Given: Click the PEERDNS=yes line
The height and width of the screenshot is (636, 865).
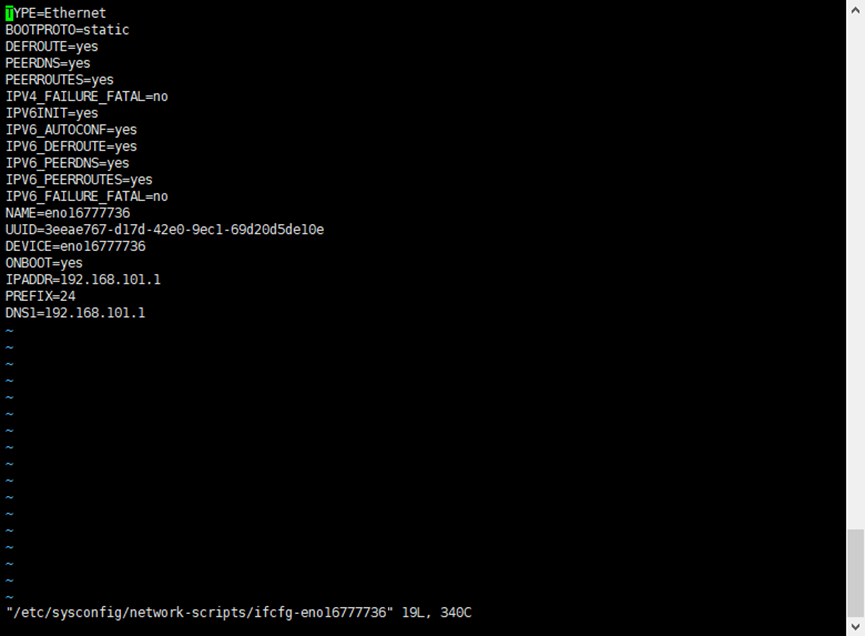Looking at the screenshot, I should coord(48,63).
